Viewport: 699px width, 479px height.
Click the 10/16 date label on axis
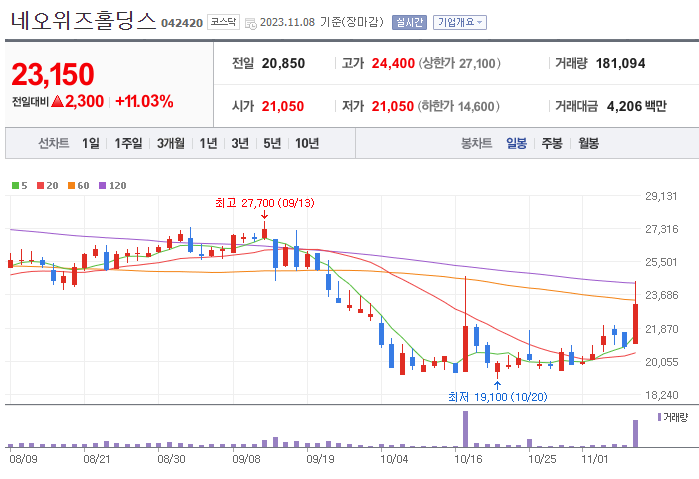468,459
